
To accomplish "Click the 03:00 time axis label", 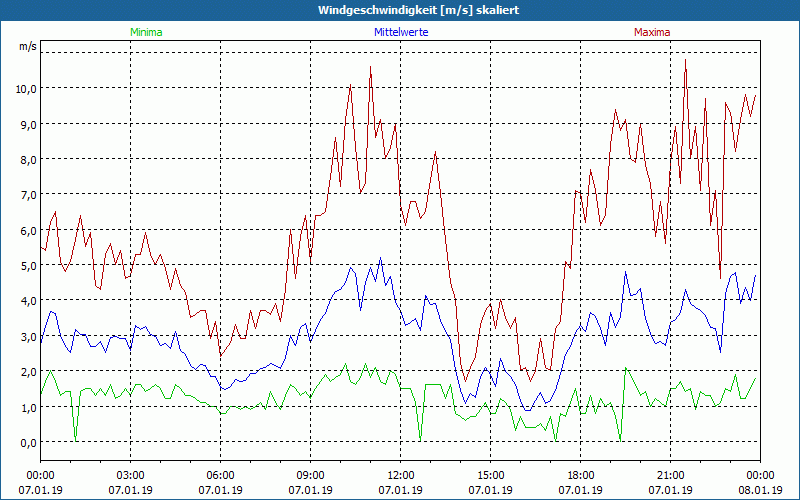I will click(131, 476).
